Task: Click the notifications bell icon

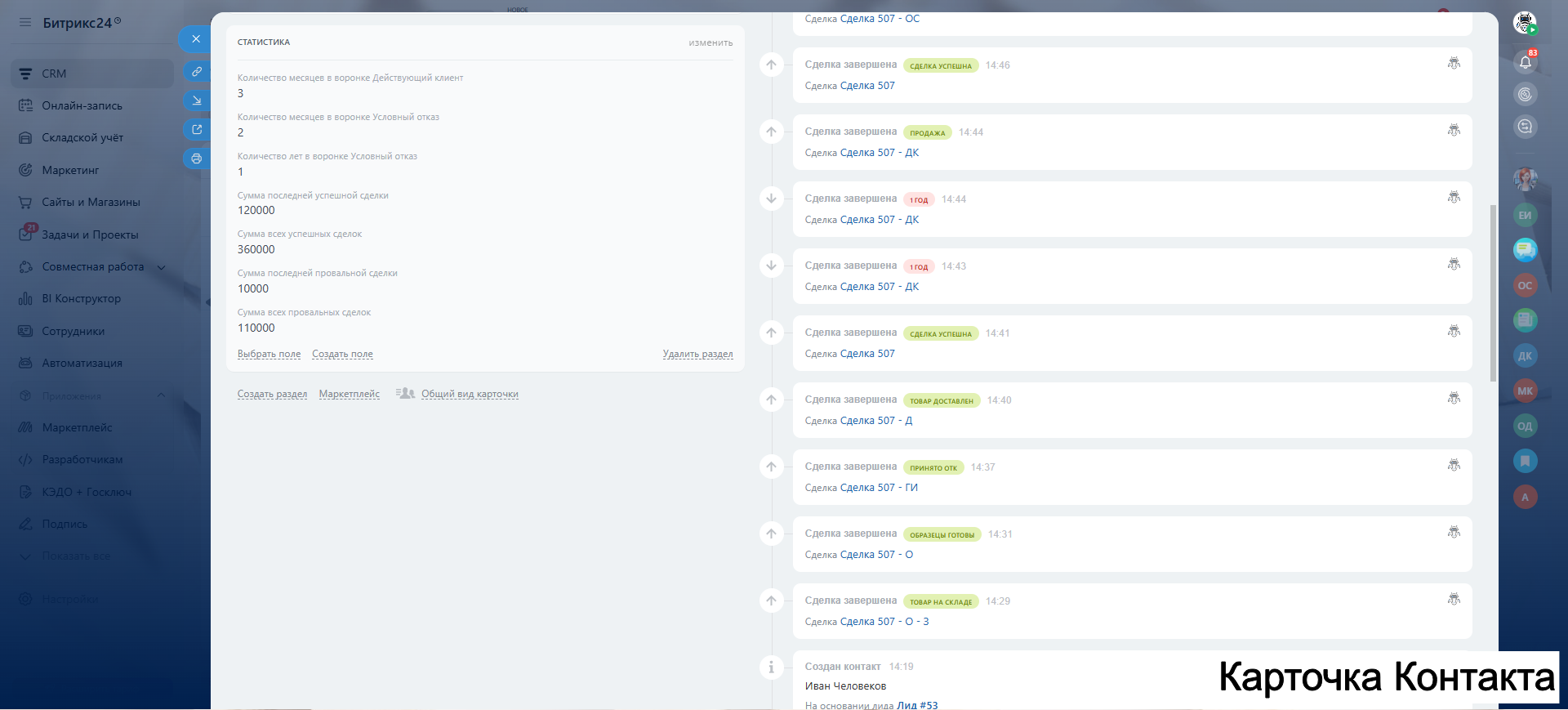Action: (1525, 62)
